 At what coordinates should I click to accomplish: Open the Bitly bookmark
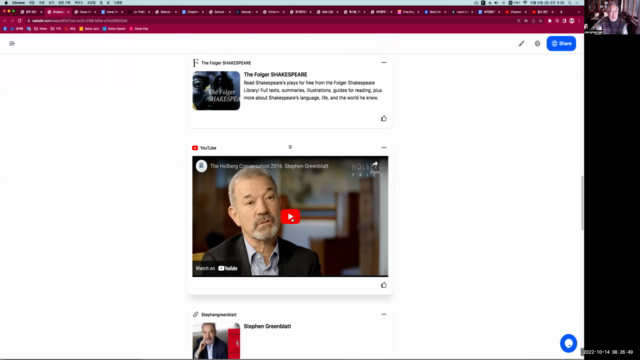click(x=71, y=29)
